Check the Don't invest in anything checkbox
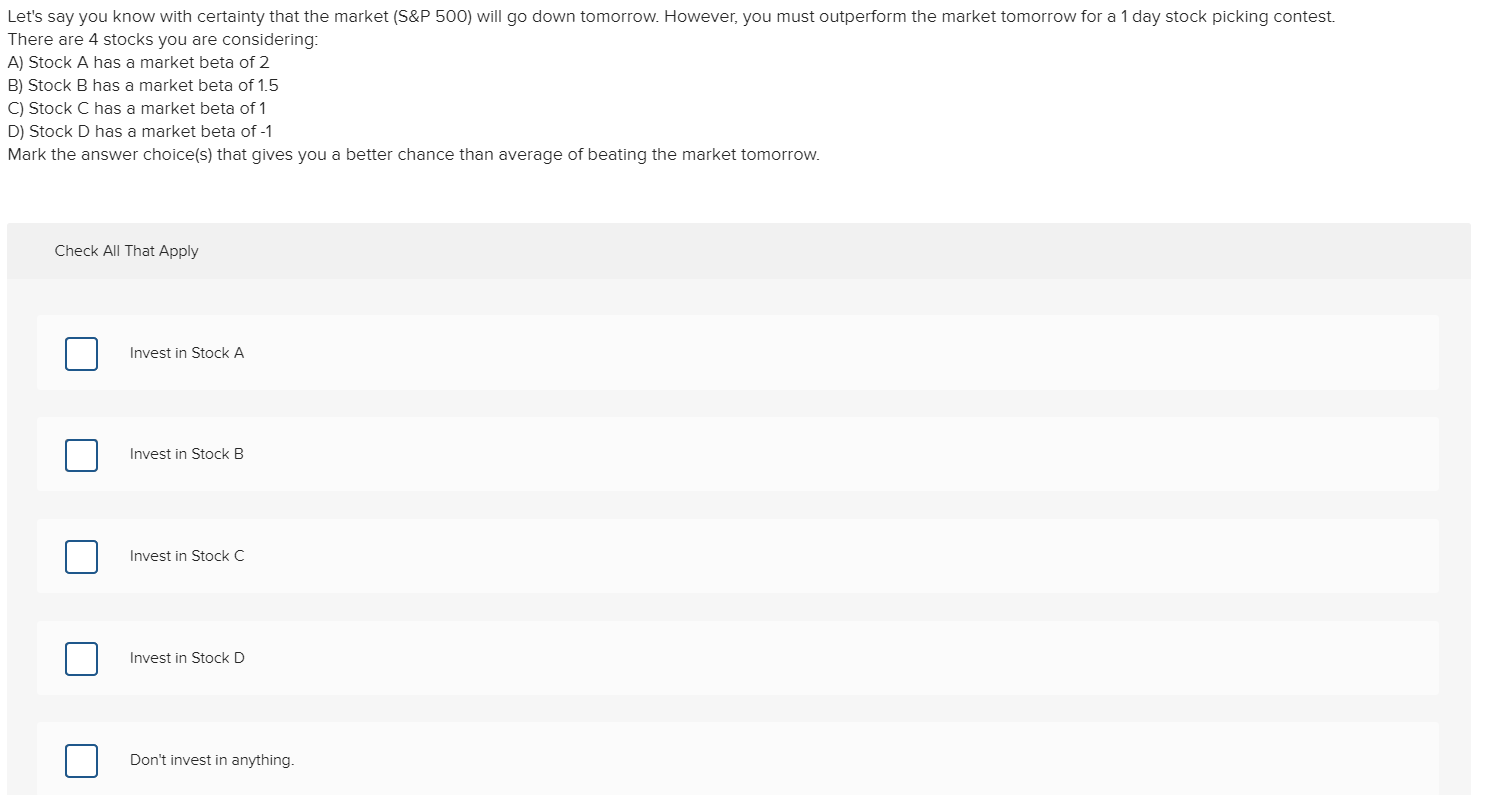This screenshot has width=1499, height=795. click(x=81, y=760)
